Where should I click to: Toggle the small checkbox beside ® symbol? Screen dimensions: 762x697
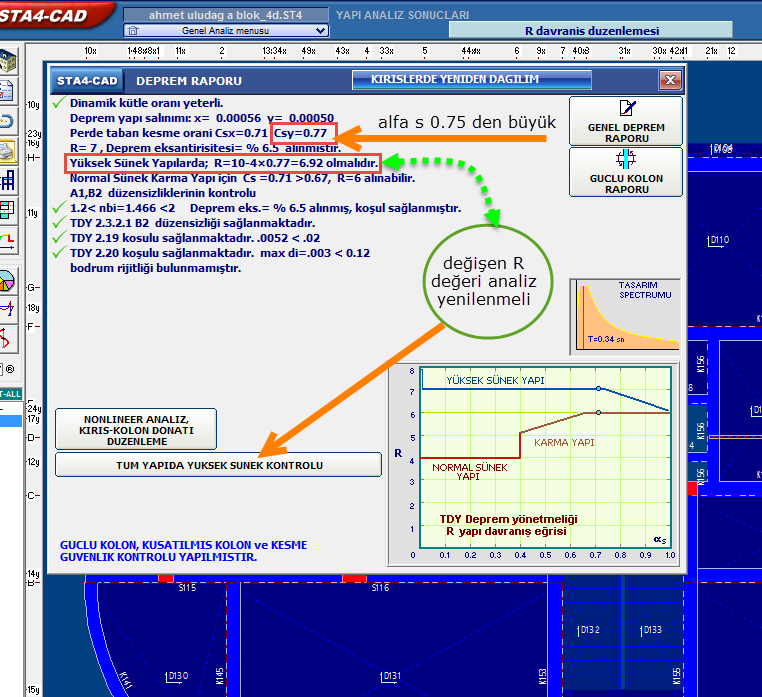3,369
